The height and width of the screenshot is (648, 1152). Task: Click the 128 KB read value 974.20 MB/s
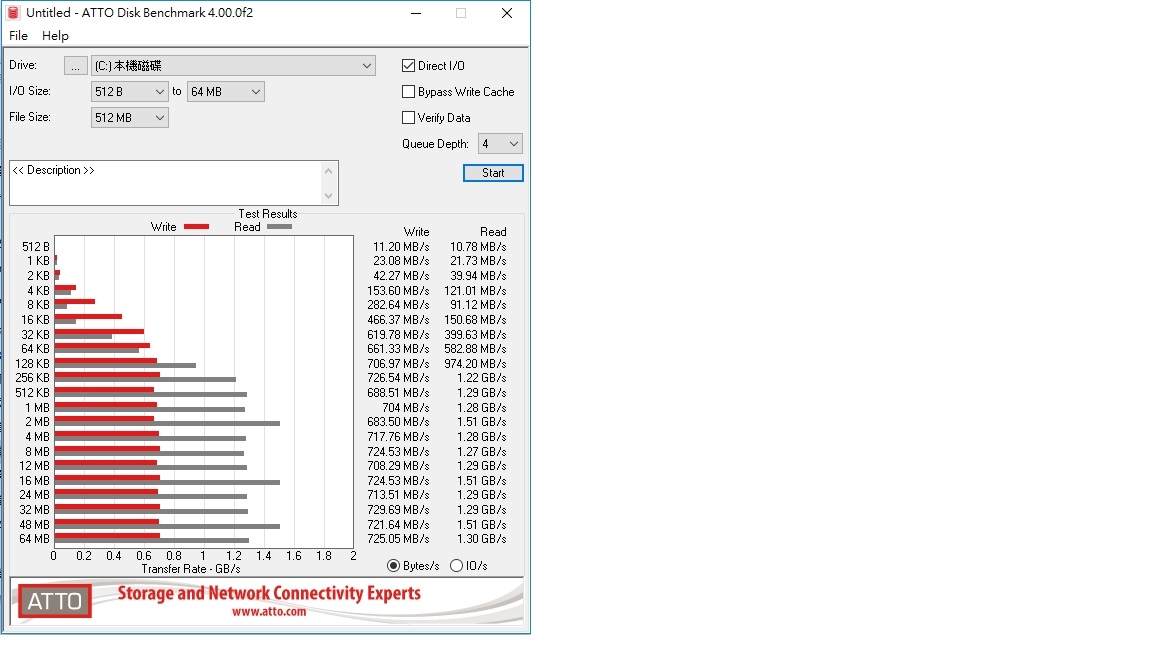pos(475,364)
